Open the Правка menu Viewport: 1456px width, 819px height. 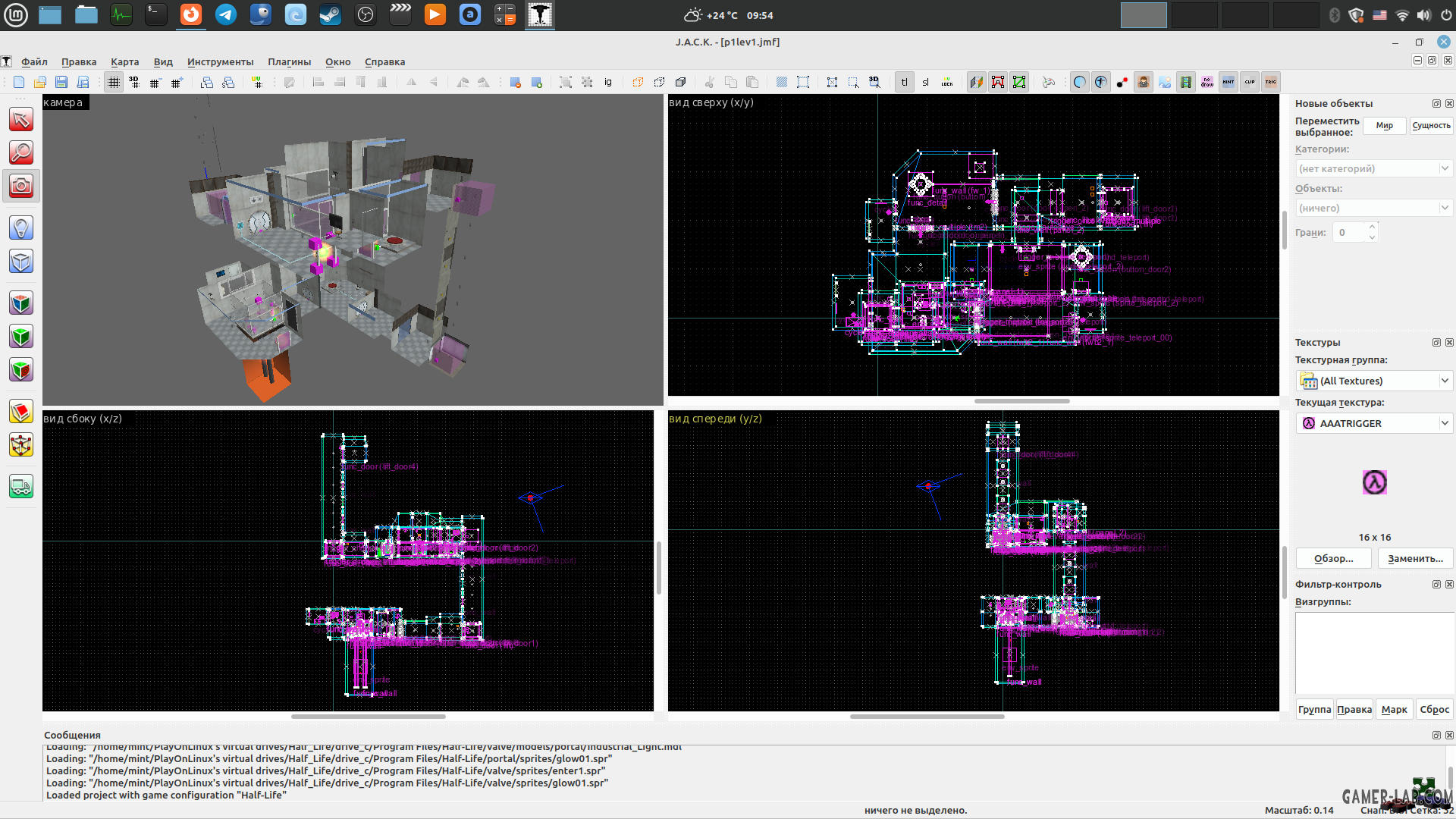click(79, 62)
